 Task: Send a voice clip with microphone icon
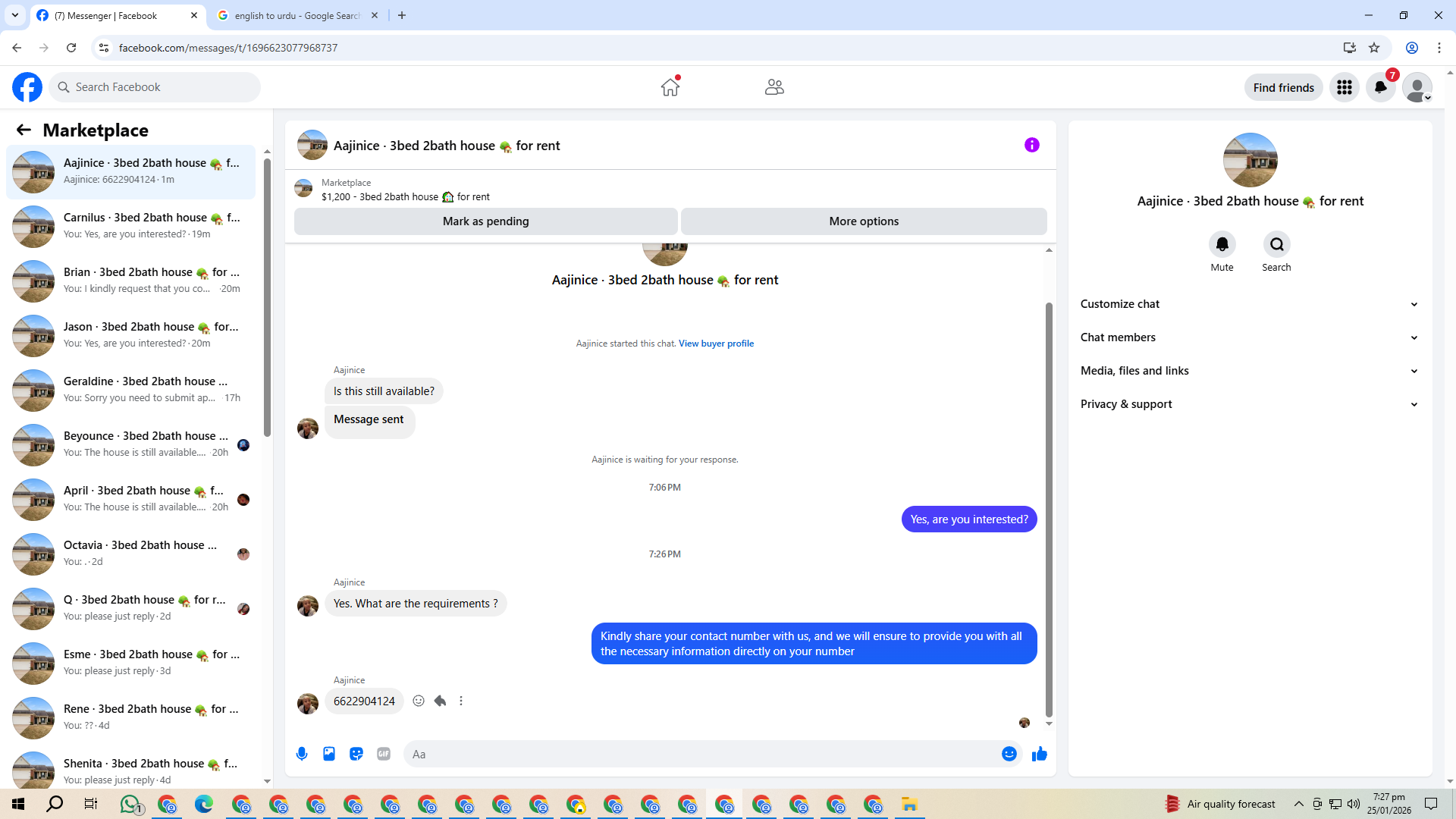coord(302,754)
